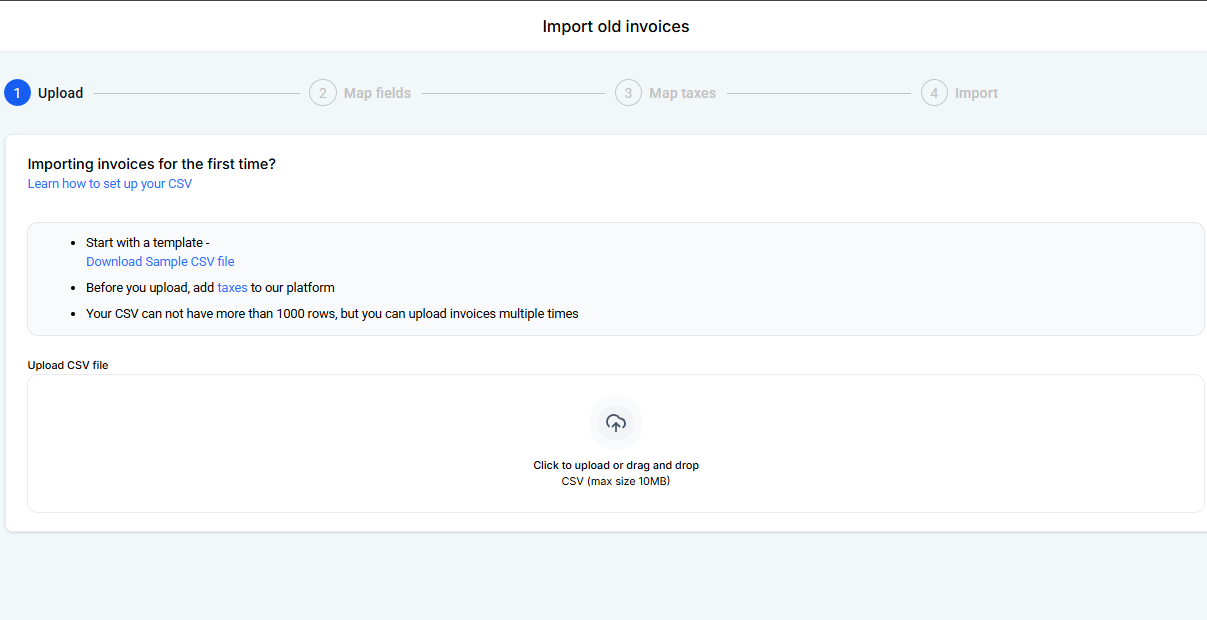The width and height of the screenshot is (1207, 620).
Task: Click the 'Upload CSV file' field label
Action: pyautogui.click(x=68, y=365)
